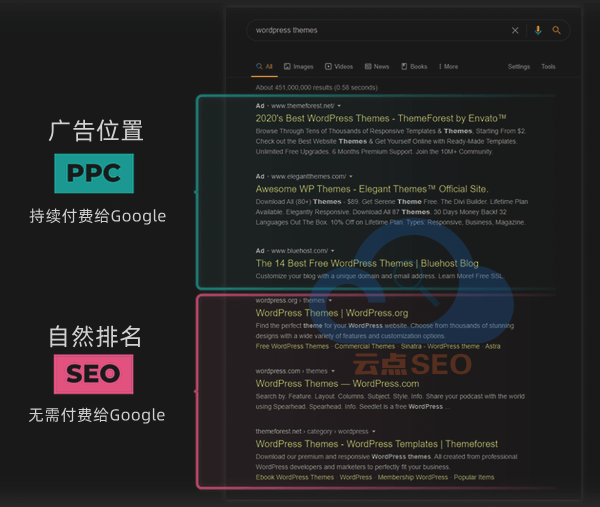Start voice search with microphone icon
This screenshot has height=507, width=600.
538,30
